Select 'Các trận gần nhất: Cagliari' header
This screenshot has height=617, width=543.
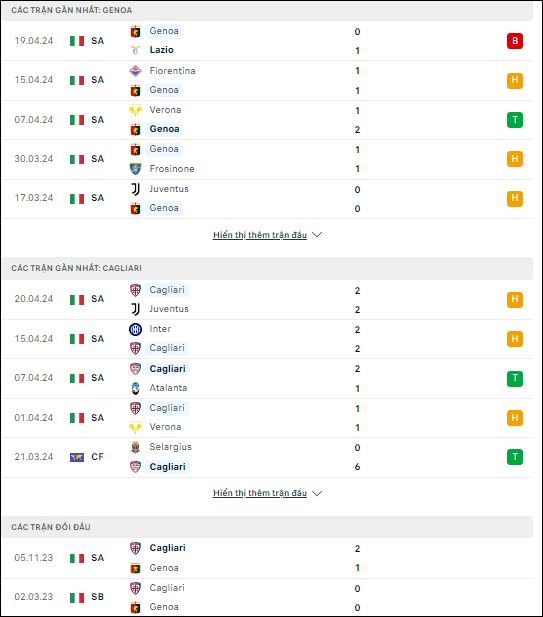point(267,268)
